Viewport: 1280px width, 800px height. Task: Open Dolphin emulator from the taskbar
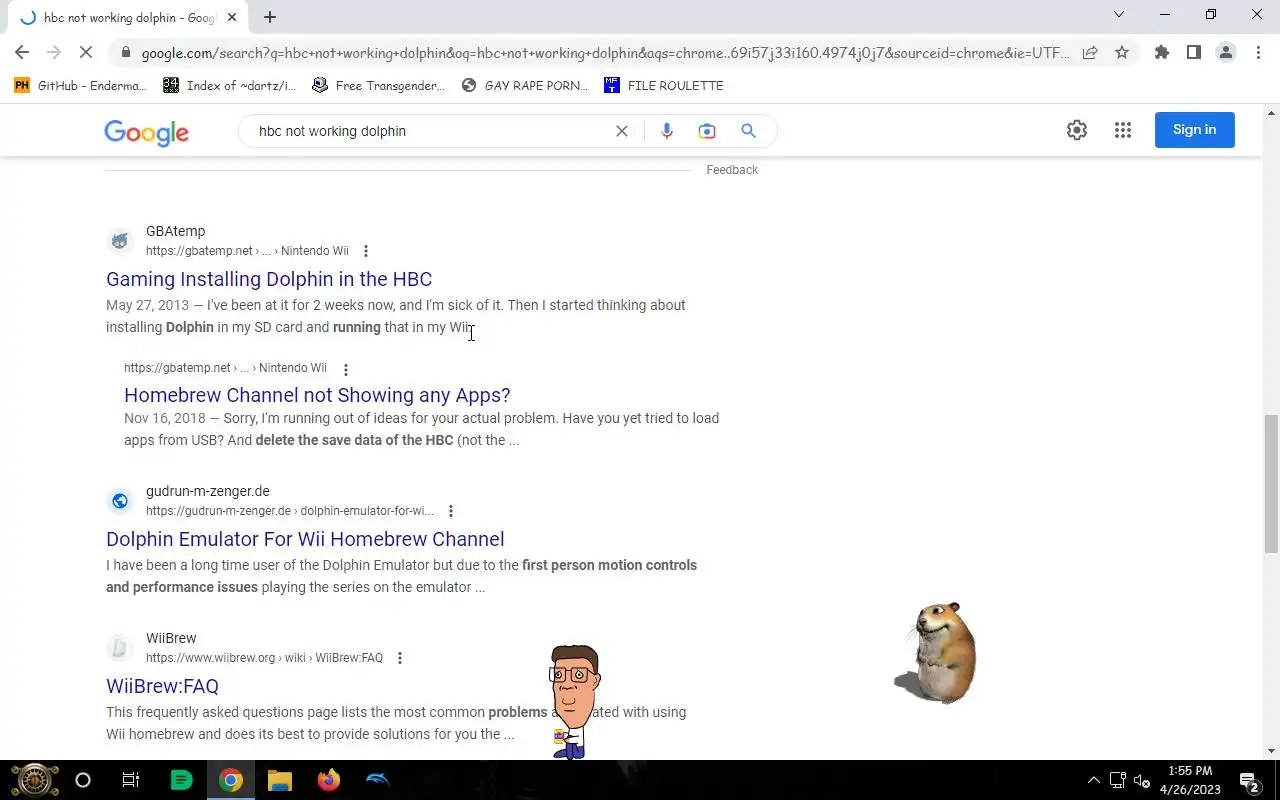[x=377, y=780]
